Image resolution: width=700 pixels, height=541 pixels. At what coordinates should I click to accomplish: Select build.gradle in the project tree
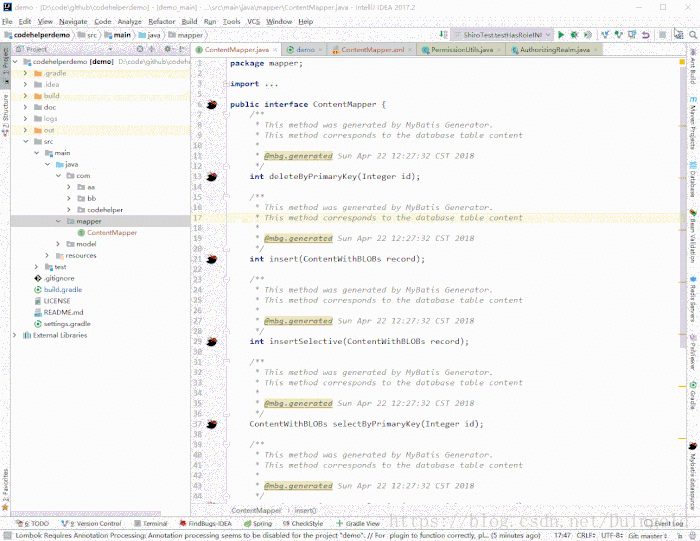click(x=58, y=290)
